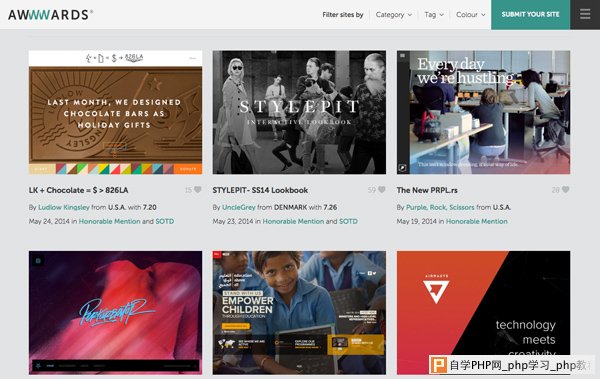Open the pink neon script thumbnail
Screen dimensions: 600x379
point(115,312)
